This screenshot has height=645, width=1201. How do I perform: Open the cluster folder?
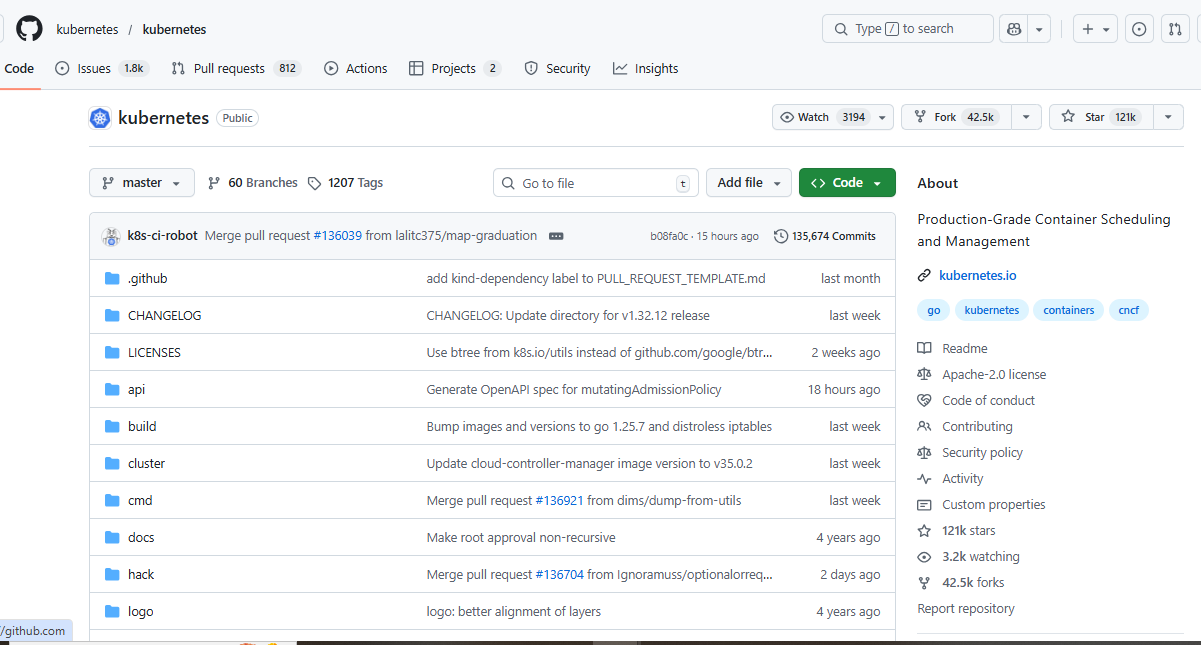146,463
